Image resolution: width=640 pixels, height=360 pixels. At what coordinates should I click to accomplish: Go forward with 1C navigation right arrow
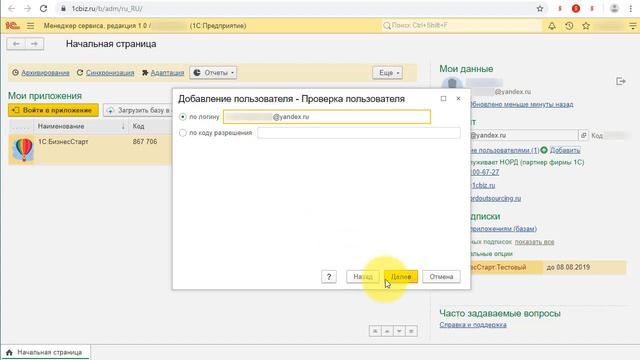[34, 44]
